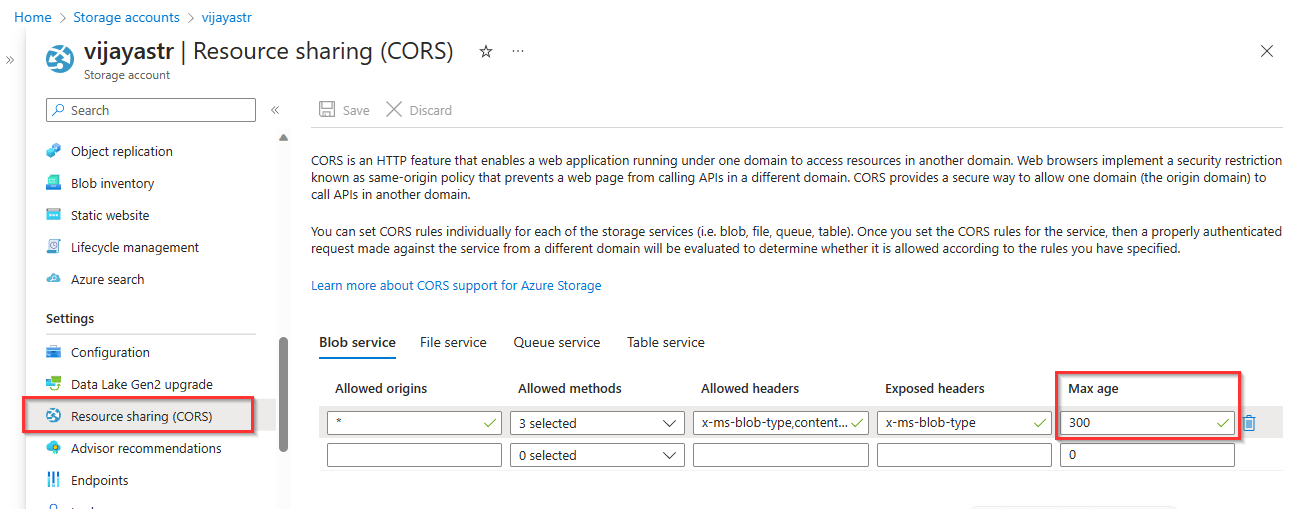Edit the Max age field showing 300

pos(1147,423)
